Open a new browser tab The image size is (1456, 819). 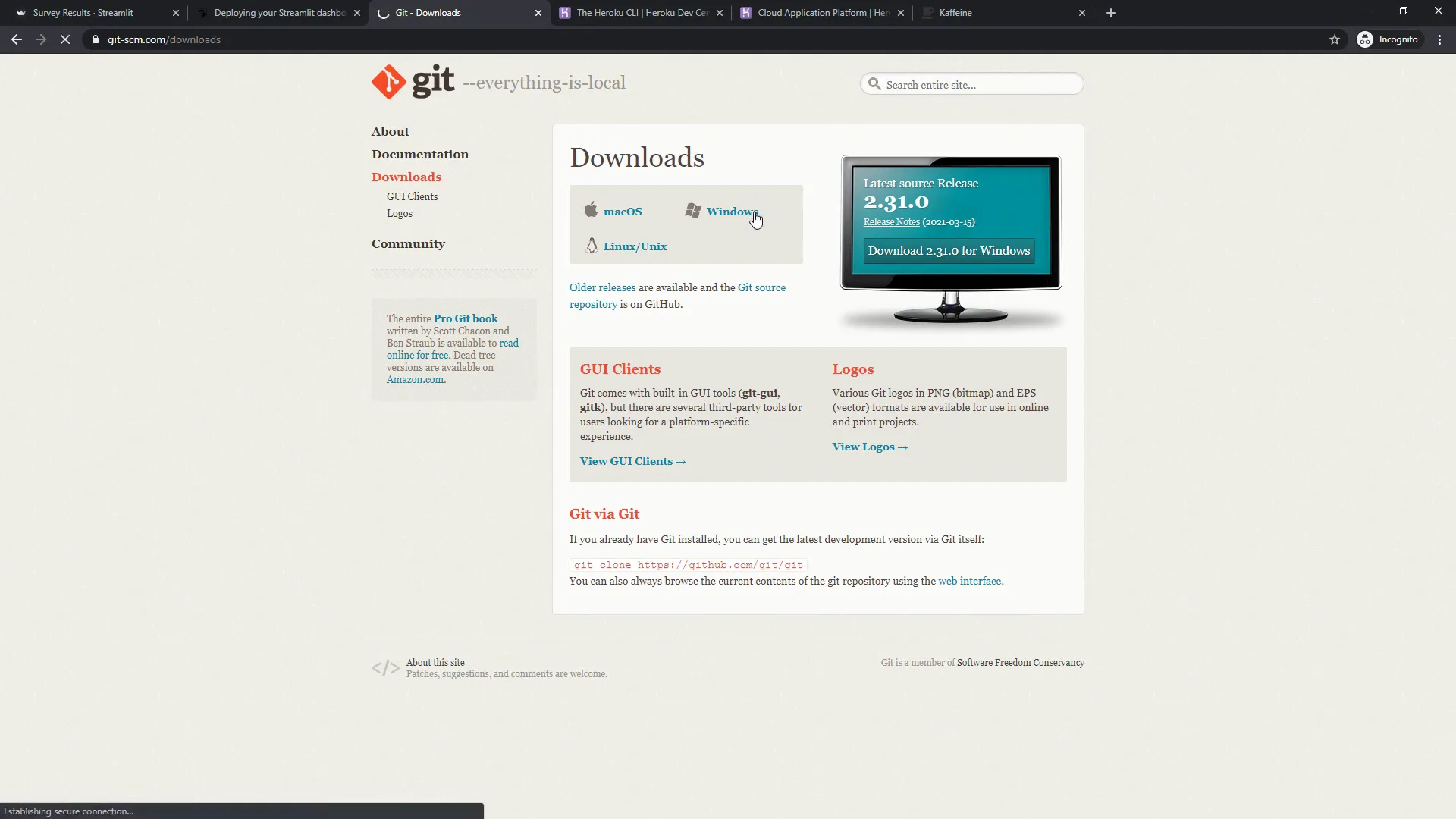(x=1111, y=13)
